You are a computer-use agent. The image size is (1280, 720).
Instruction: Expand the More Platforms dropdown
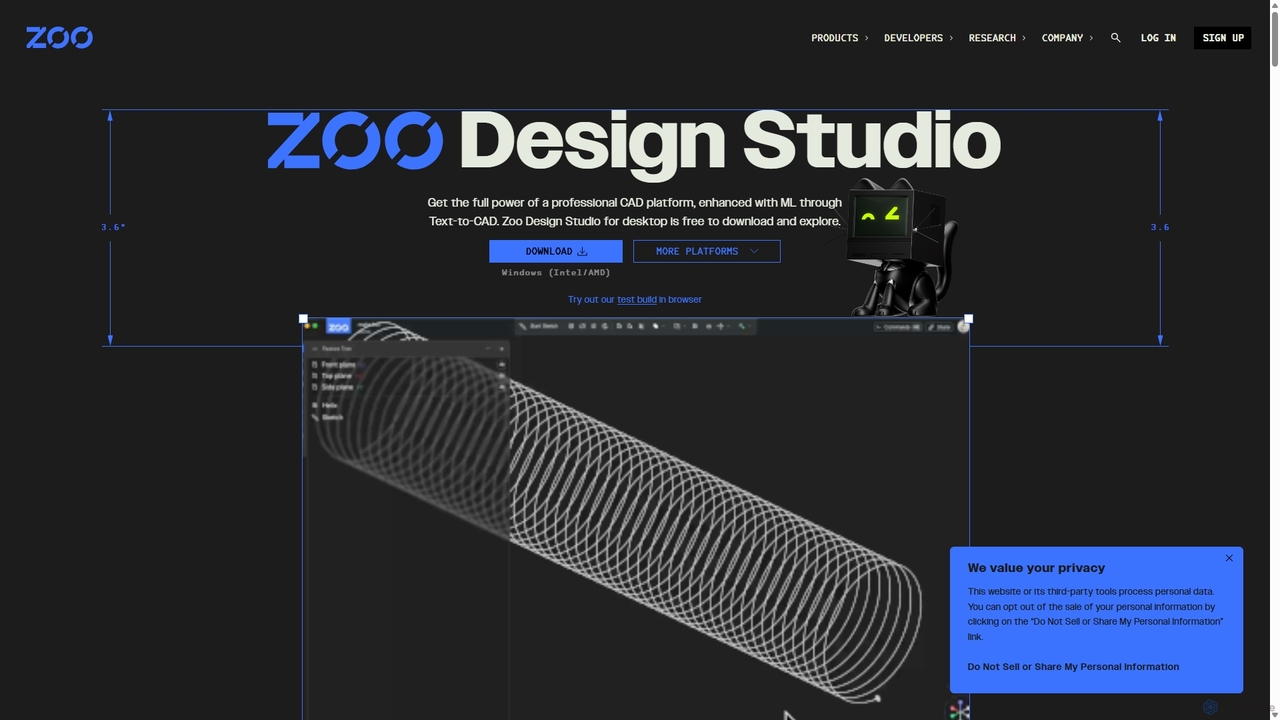coord(706,251)
